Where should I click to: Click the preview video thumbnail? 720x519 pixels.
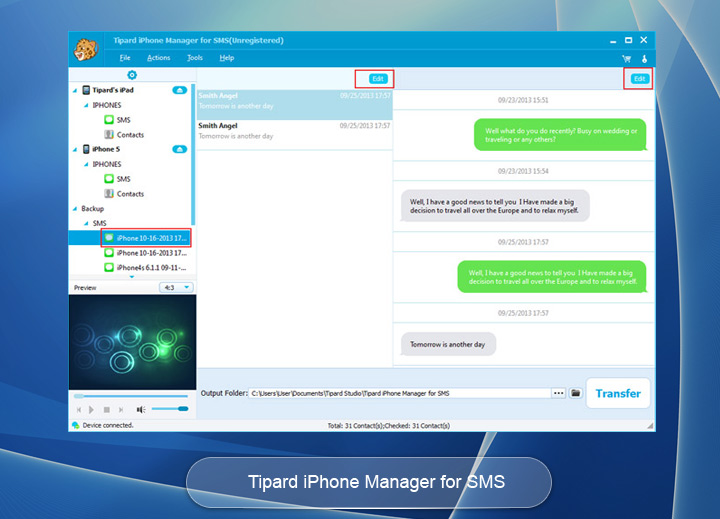tap(132, 342)
